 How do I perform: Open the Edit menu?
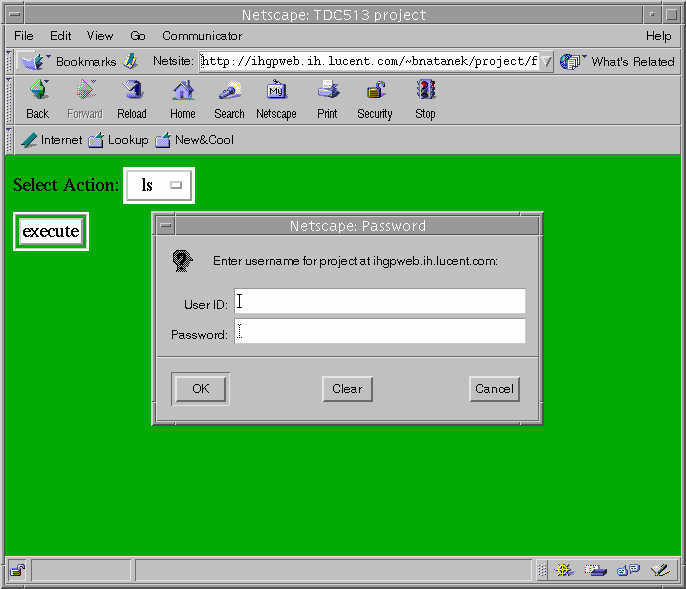pyautogui.click(x=60, y=36)
